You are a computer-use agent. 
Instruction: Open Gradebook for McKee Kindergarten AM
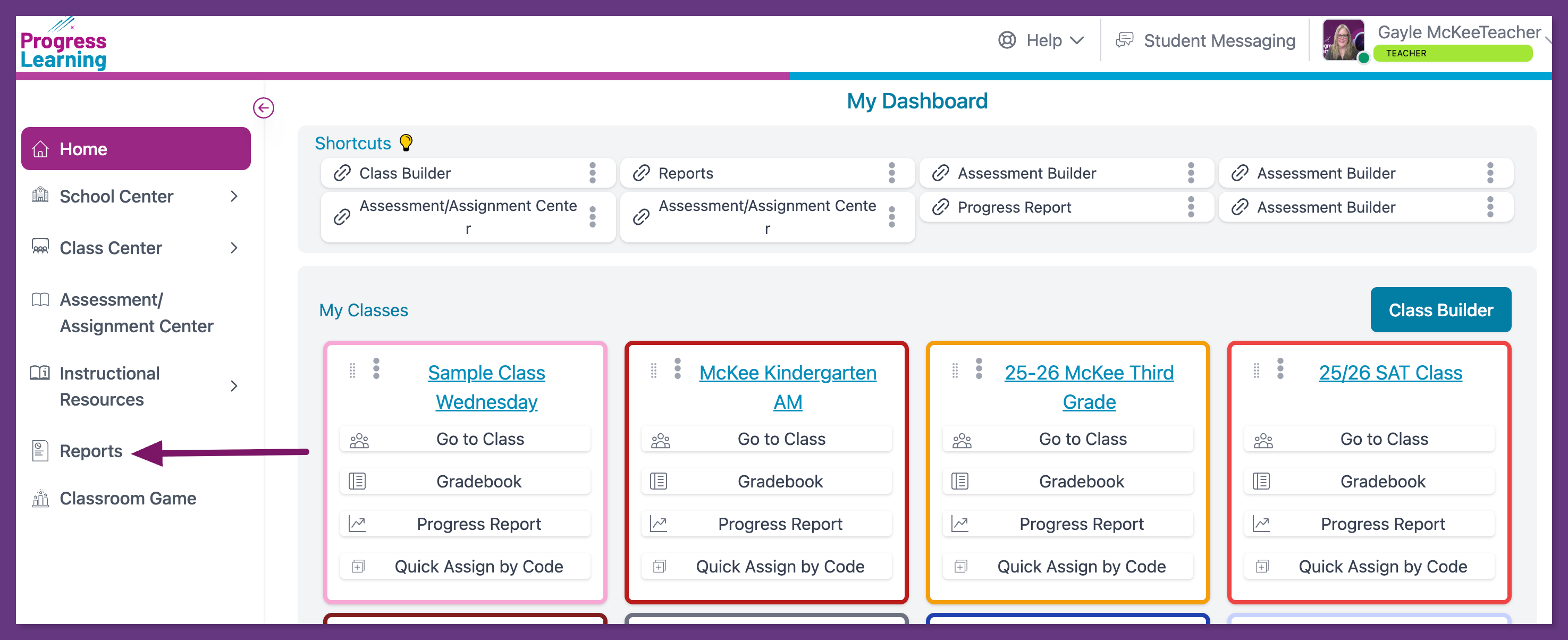point(779,482)
